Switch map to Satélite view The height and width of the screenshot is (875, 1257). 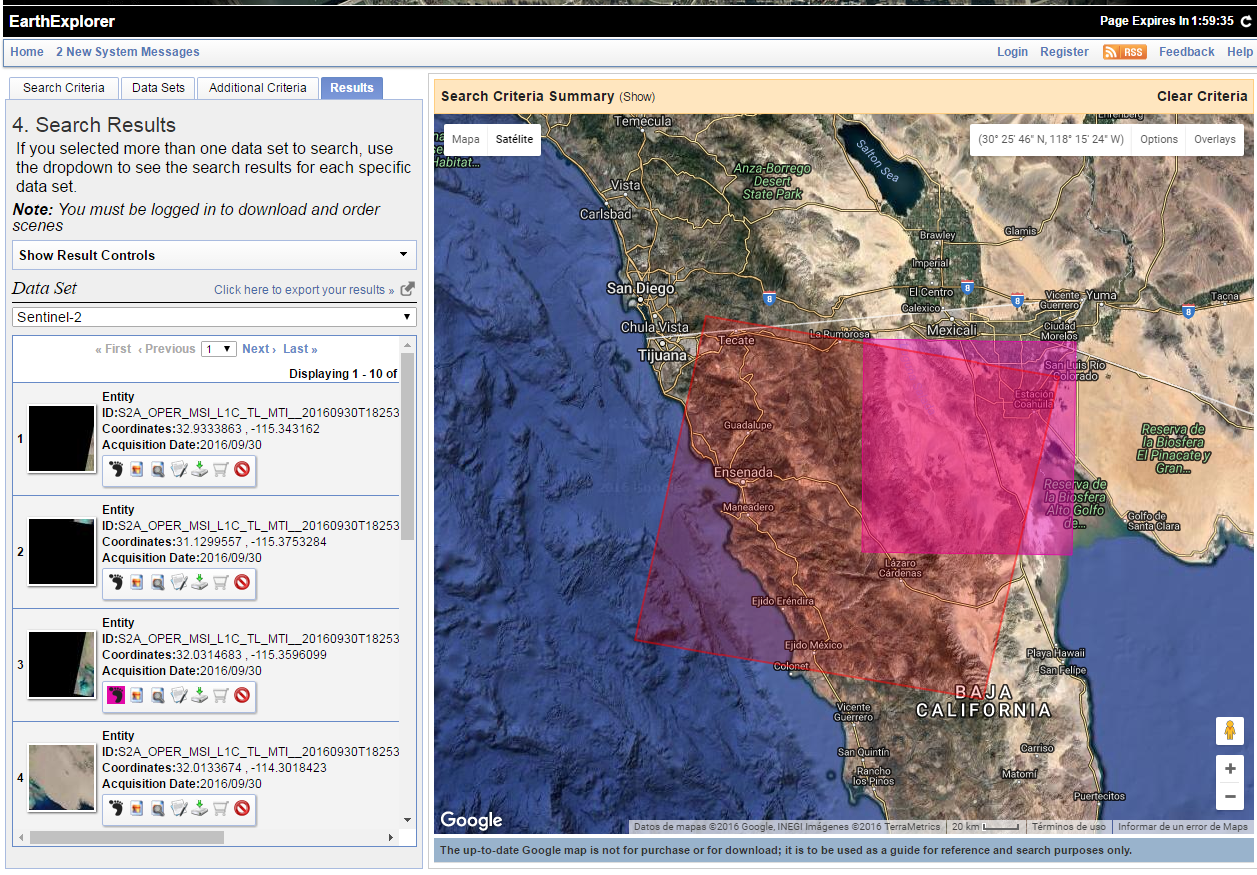click(x=515, y=140)
